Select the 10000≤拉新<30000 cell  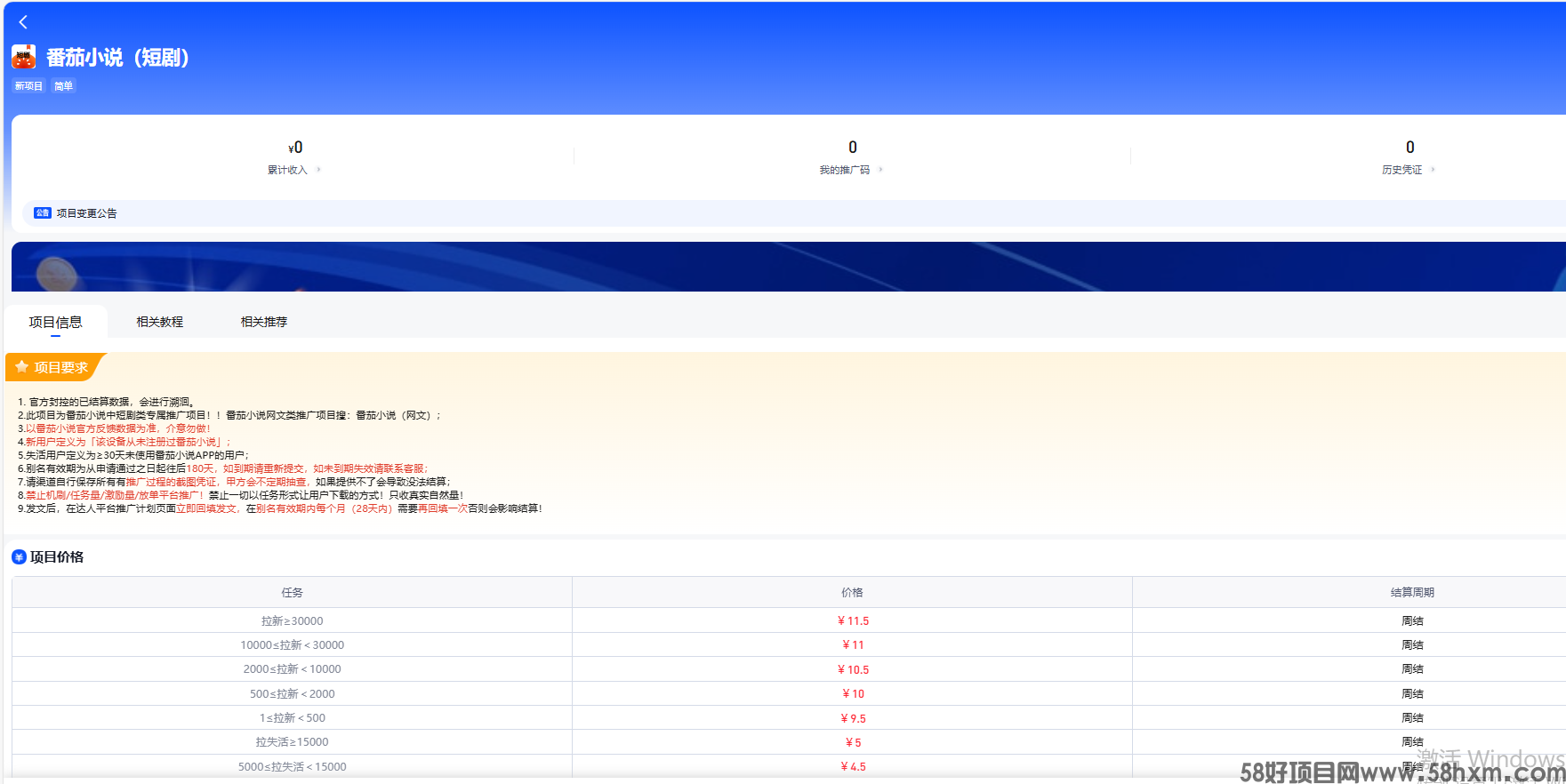(292, 644)
